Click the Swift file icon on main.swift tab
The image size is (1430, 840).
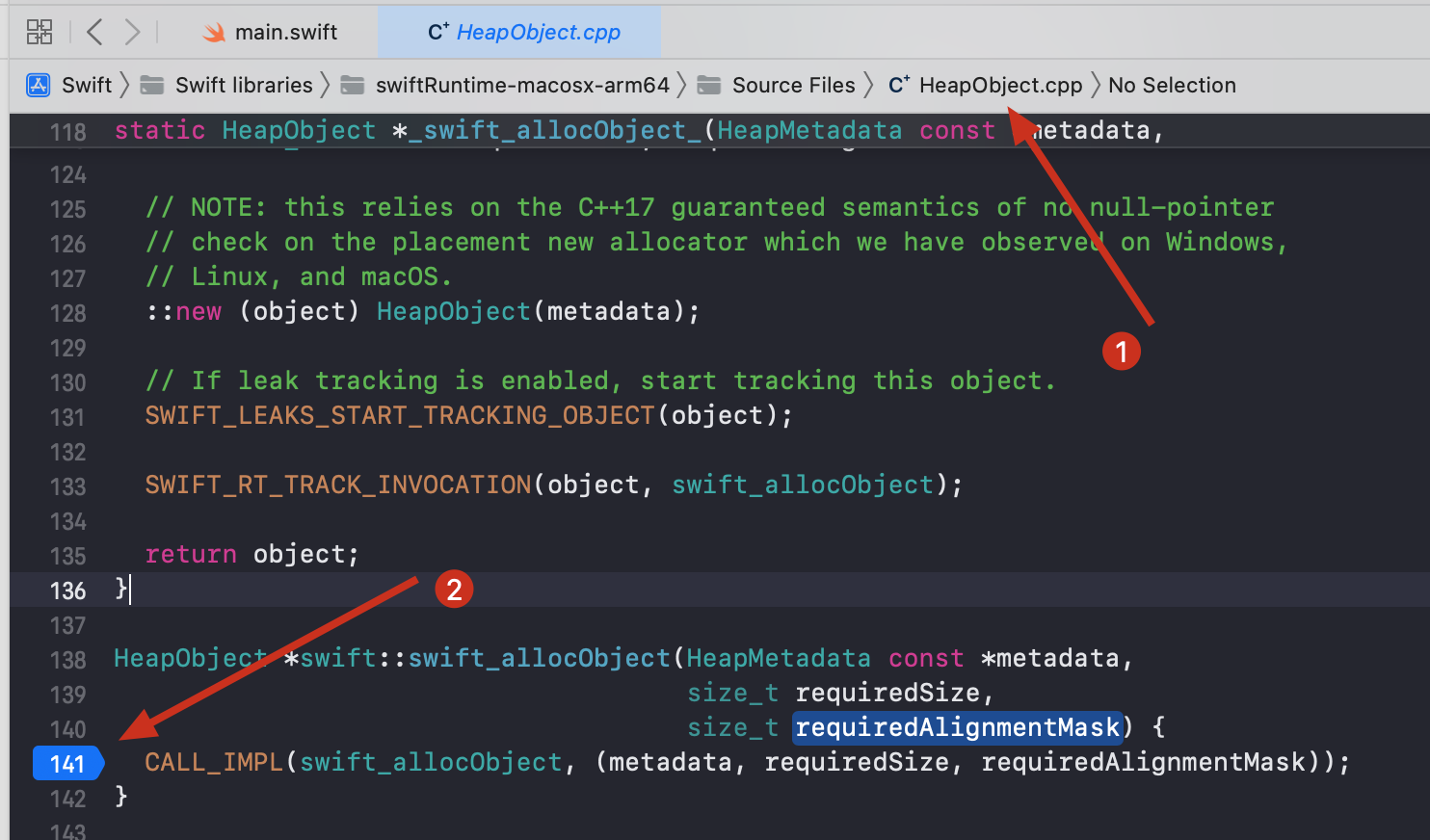pos(214,33)
